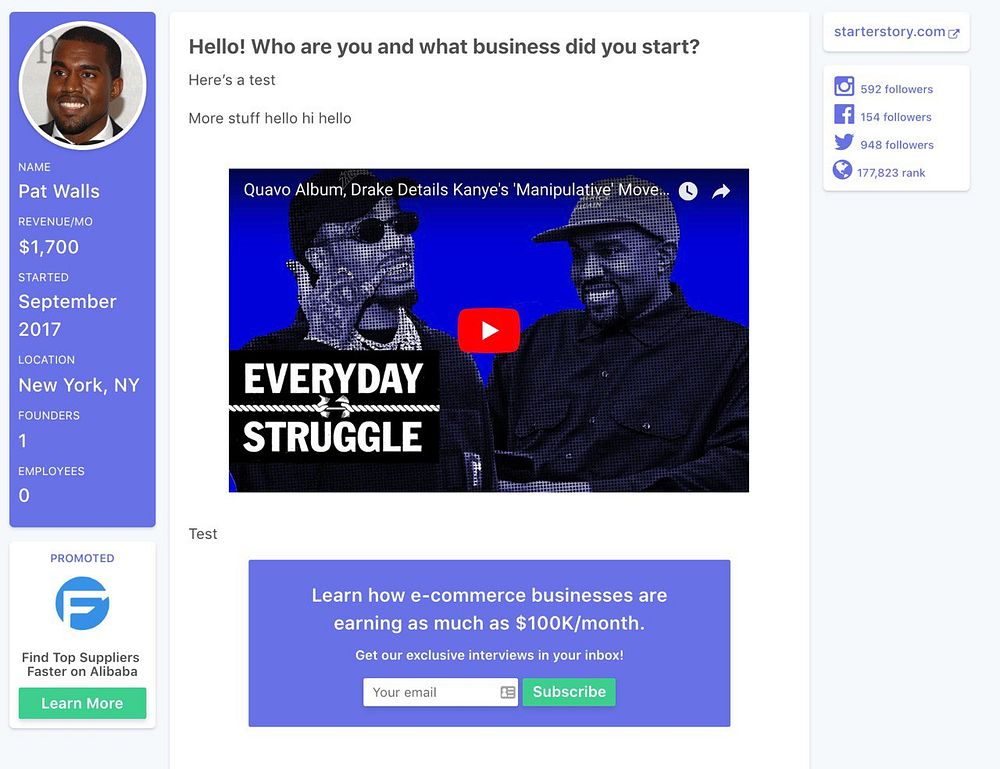The image size is (1000, 769).
Task: Open the 948 followers Twitter link
Action: tap(897, 145)
